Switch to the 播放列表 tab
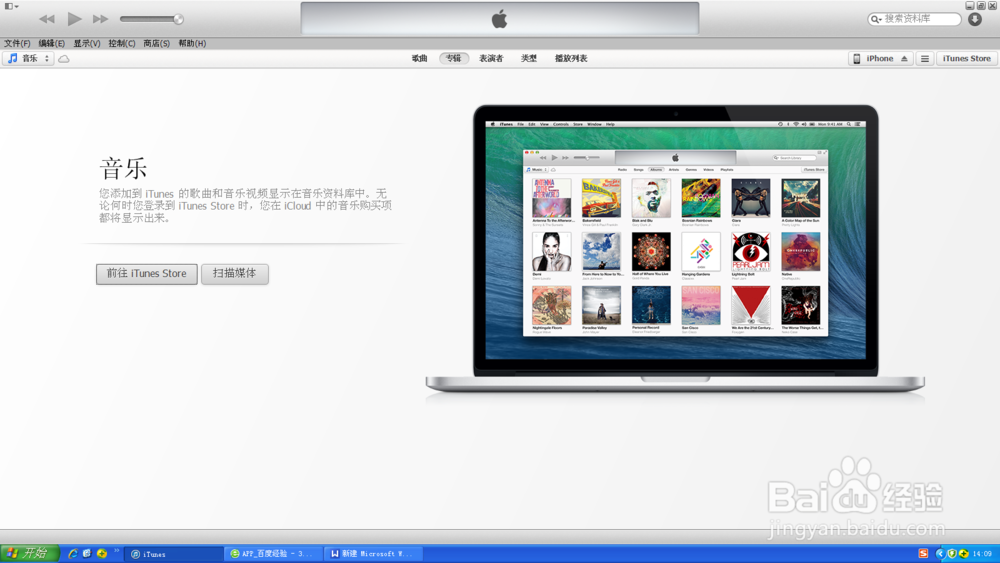 [x=571, y=58]
